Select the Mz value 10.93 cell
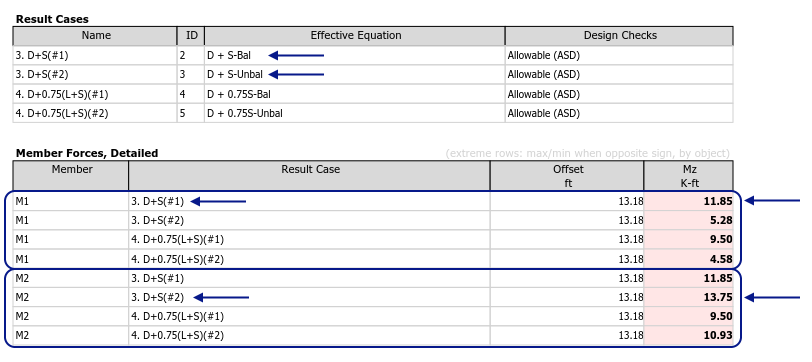 click(x=689, y=336)
